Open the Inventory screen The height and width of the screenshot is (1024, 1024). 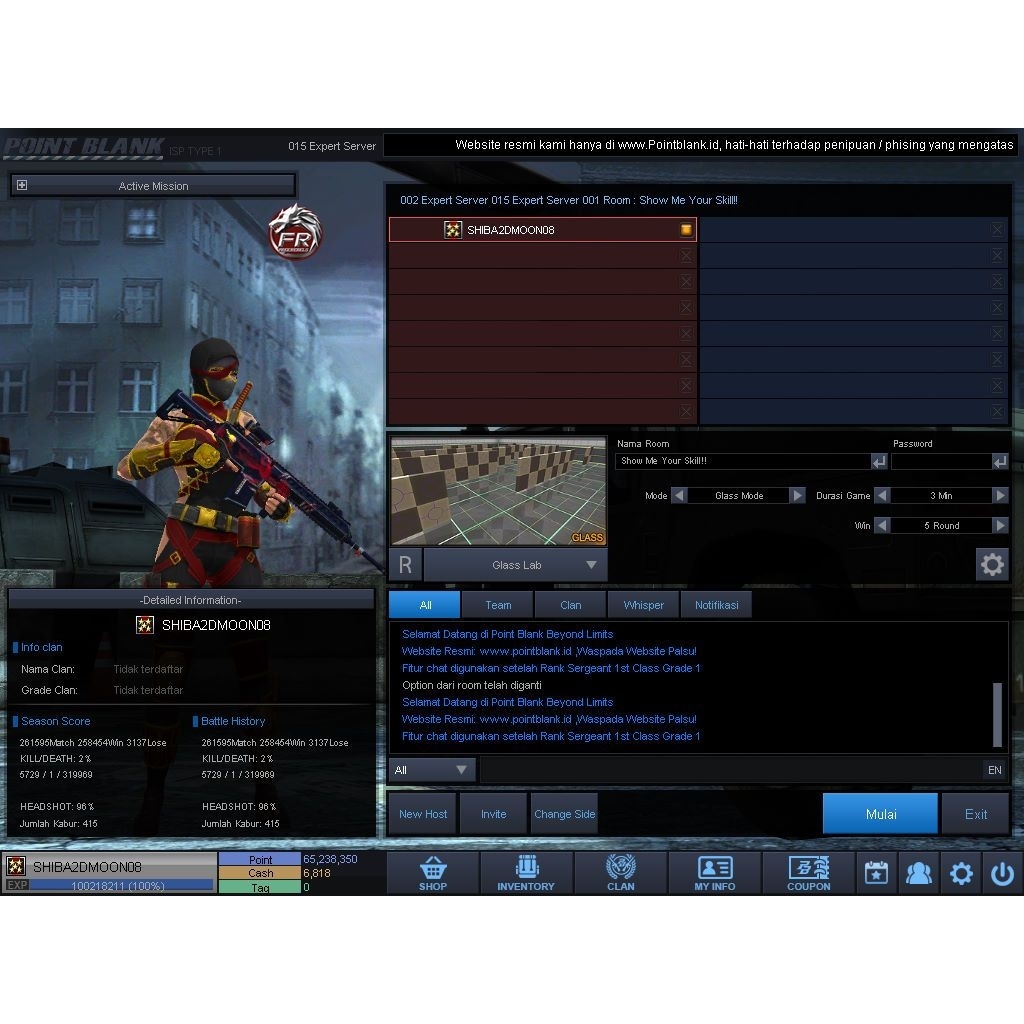527,873
